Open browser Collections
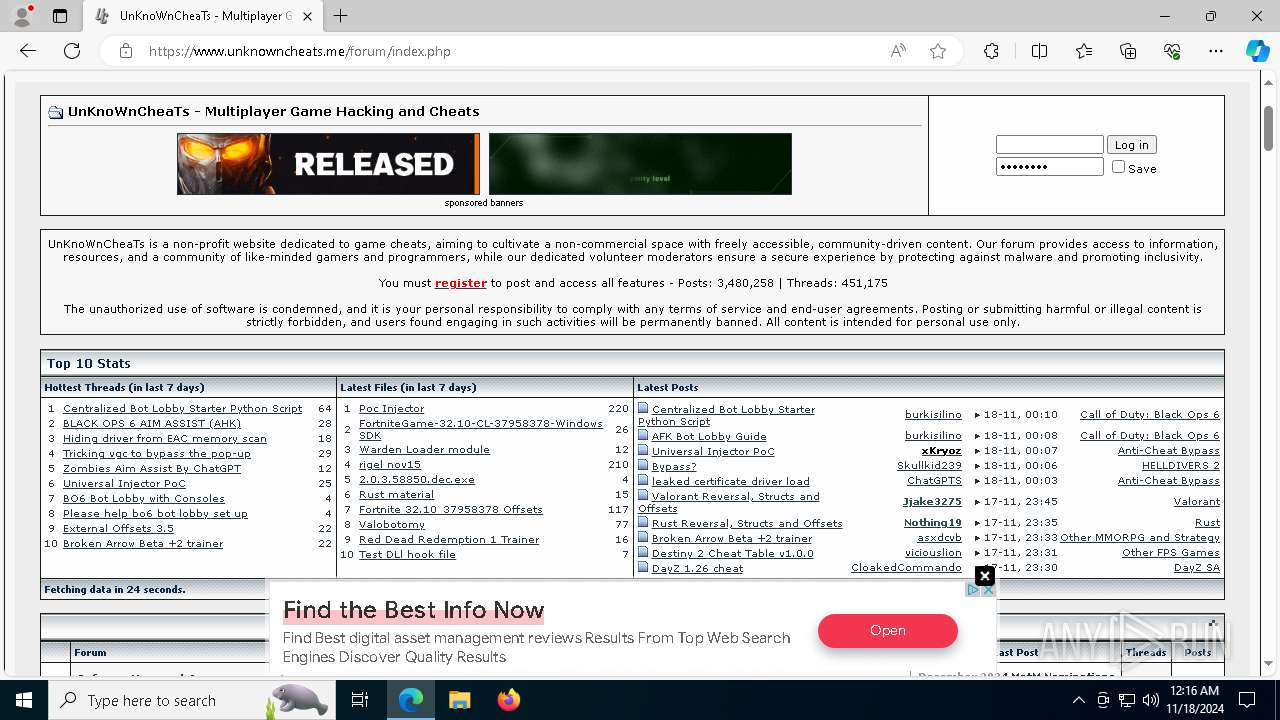This screenshot has width=1280, height=720. point(1128,51)
